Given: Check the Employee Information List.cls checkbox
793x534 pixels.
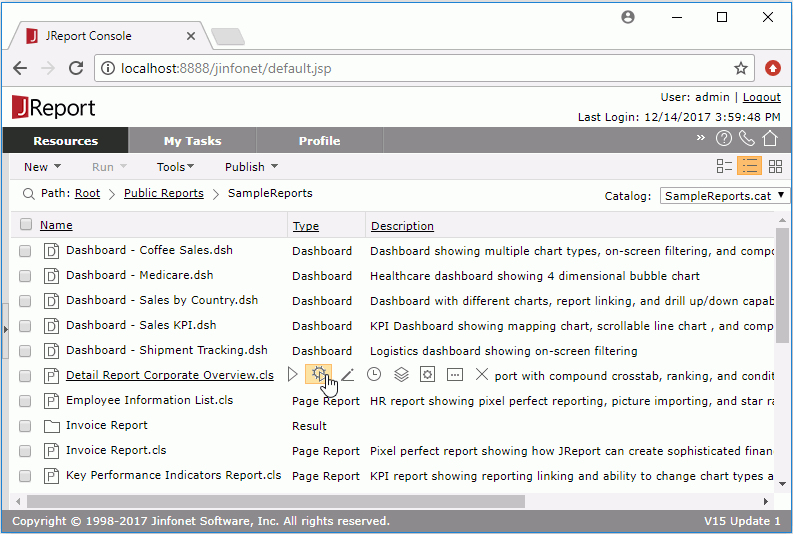Looking at the screenshot, I should tap(25, 401).
